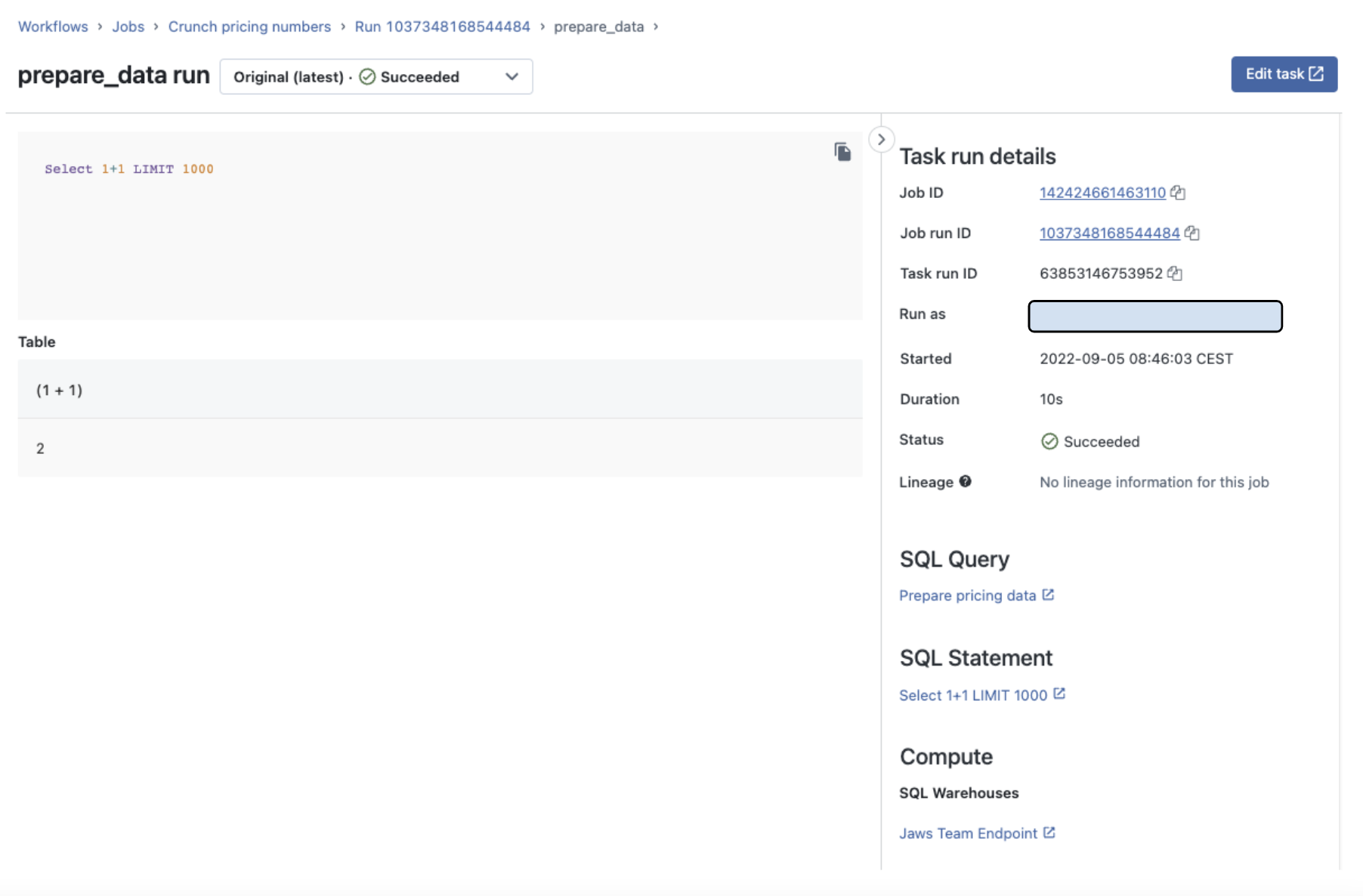
Task: Copy the SQL query code snippet
Action: point(842,152)
